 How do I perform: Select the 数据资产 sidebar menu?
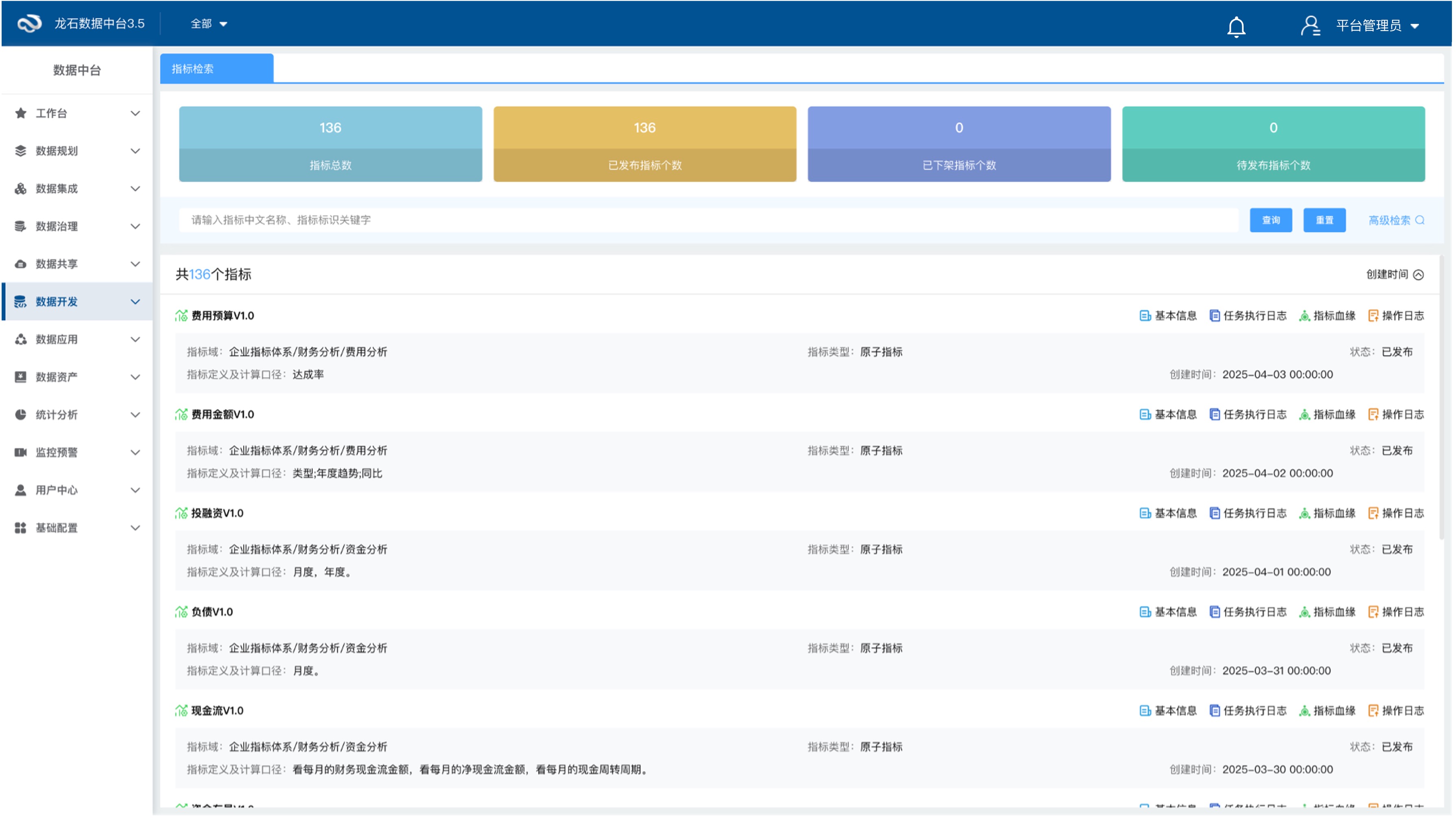(77, 377)
